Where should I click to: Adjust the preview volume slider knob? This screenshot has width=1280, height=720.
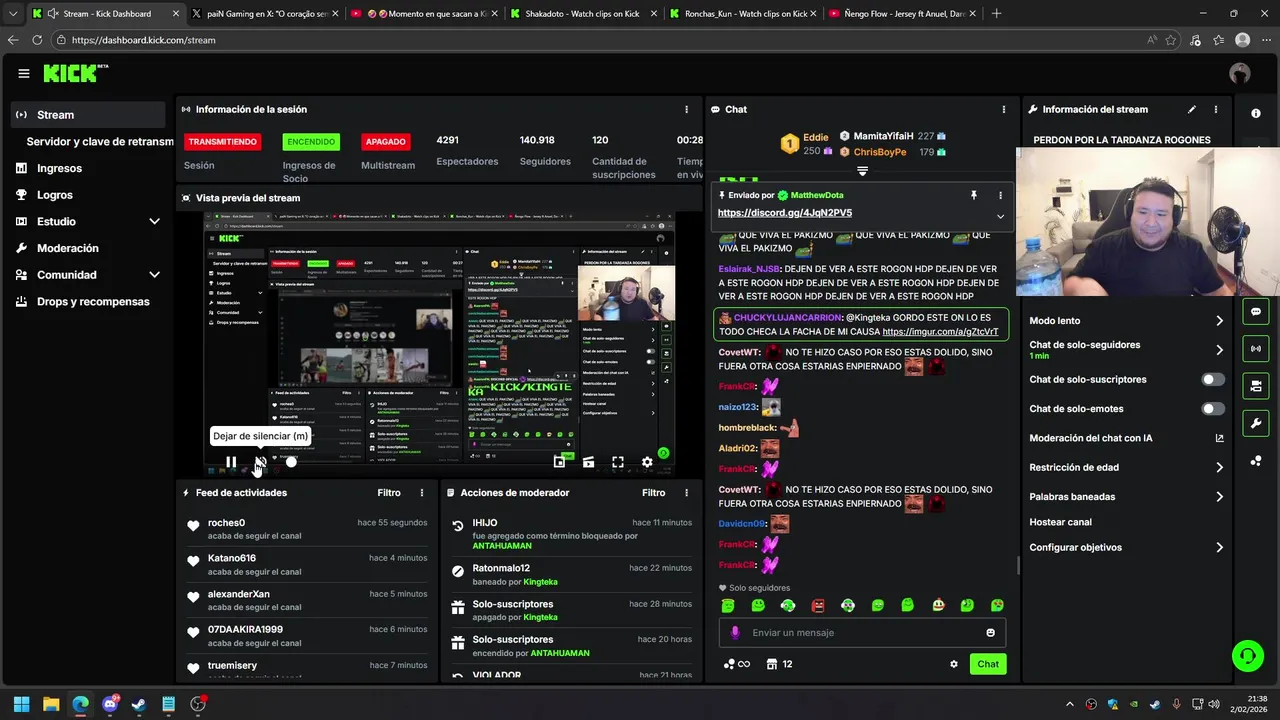click(x=291, y=462)
